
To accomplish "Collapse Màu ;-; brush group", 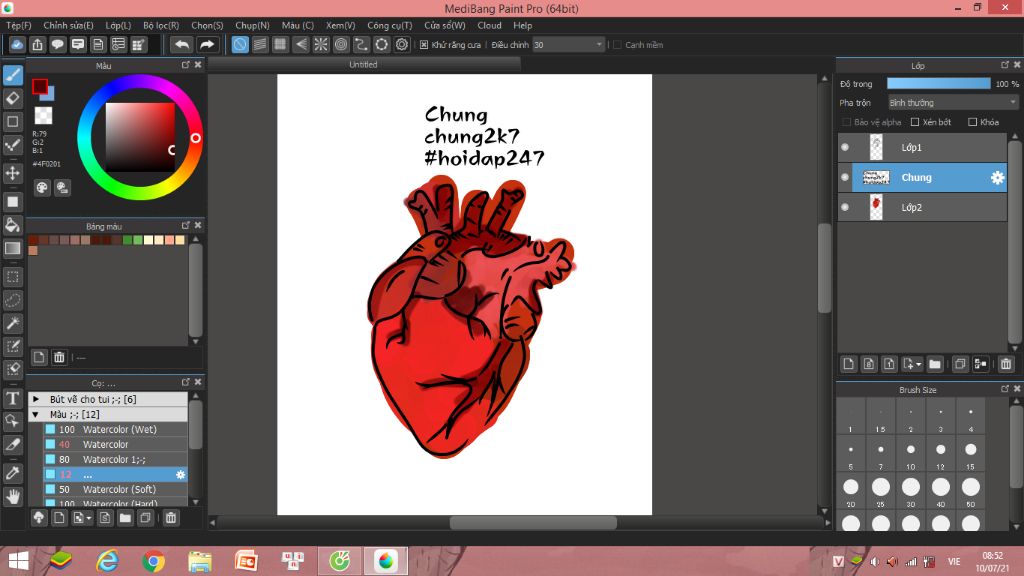I will (36, 415).
